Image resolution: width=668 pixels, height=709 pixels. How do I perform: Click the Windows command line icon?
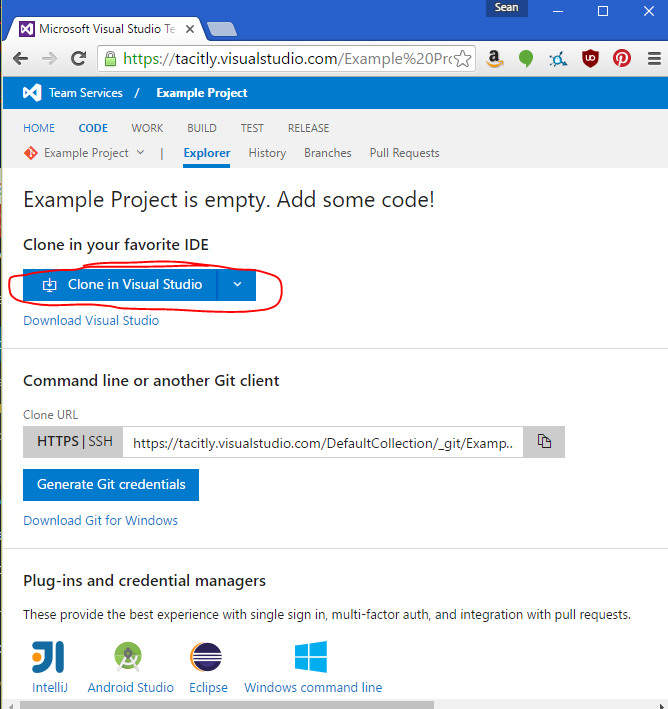[312, 657]
